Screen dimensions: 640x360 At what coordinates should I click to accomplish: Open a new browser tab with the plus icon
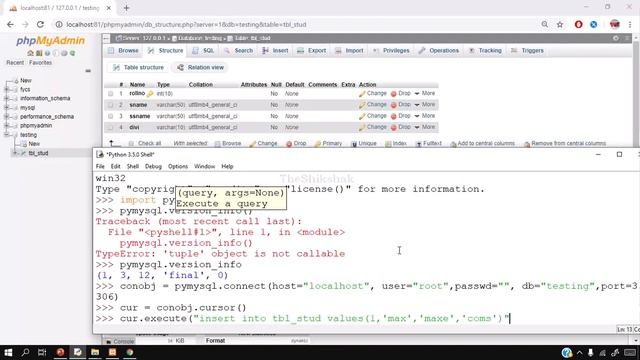point(126,8)
